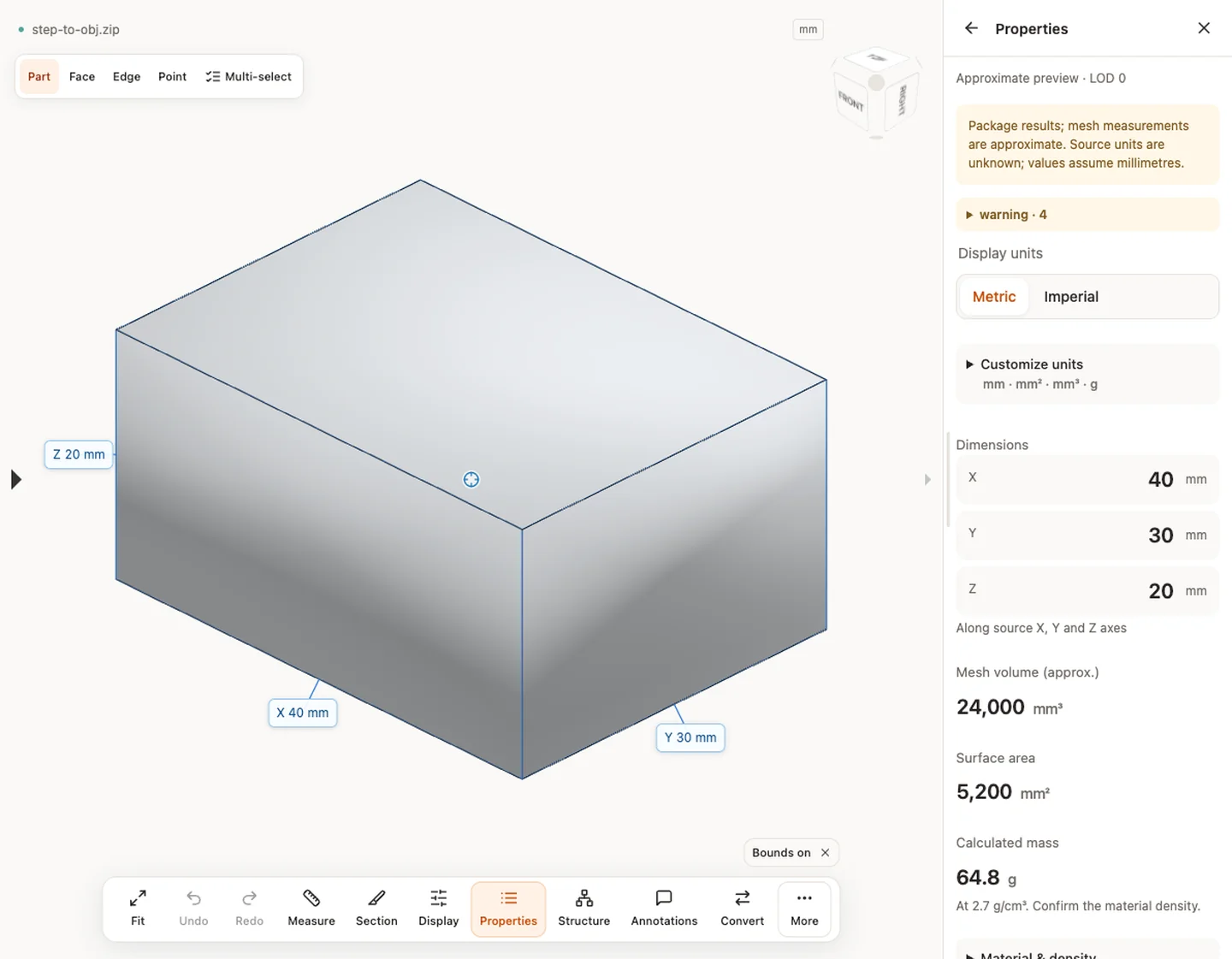Screen dimensions: 1232x959
Task: Go back with Properties panel arrow
Action: point(971,28)
